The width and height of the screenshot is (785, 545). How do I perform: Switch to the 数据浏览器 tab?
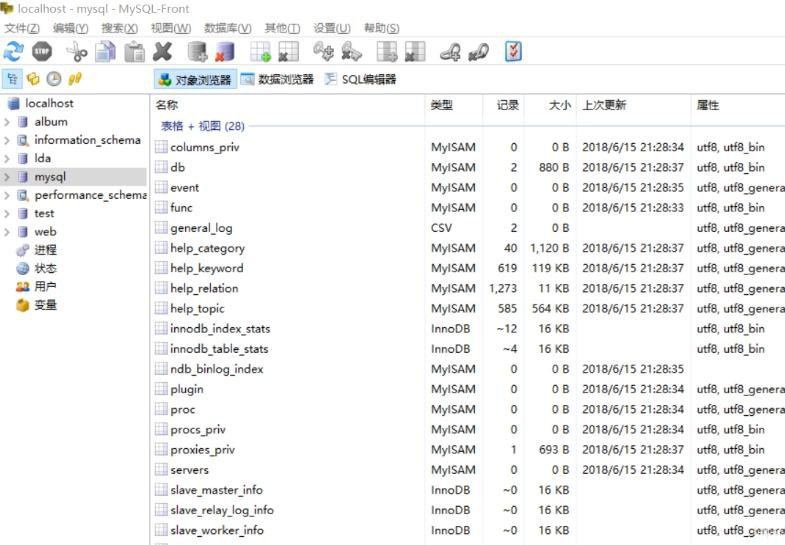coord(277,79)
